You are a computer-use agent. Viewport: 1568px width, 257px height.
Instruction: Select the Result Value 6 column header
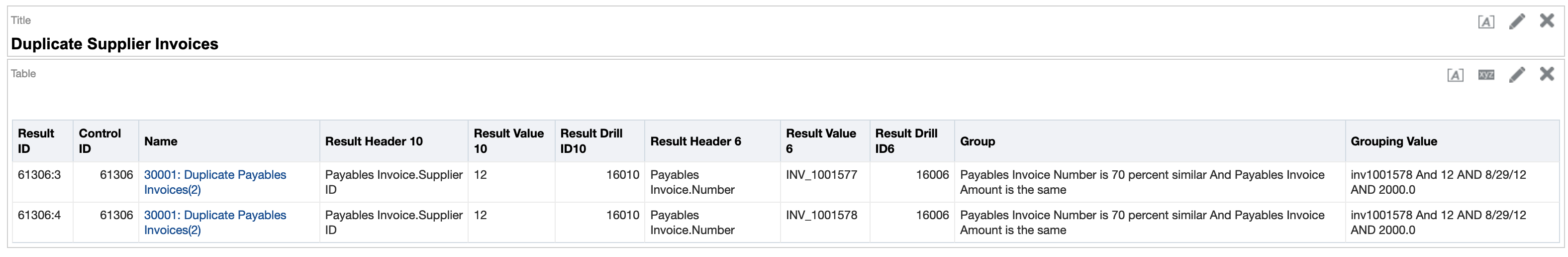pos(820,140)
